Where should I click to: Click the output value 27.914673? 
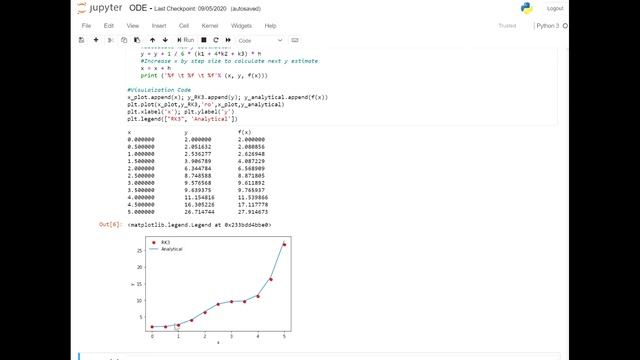pos(253,212)
